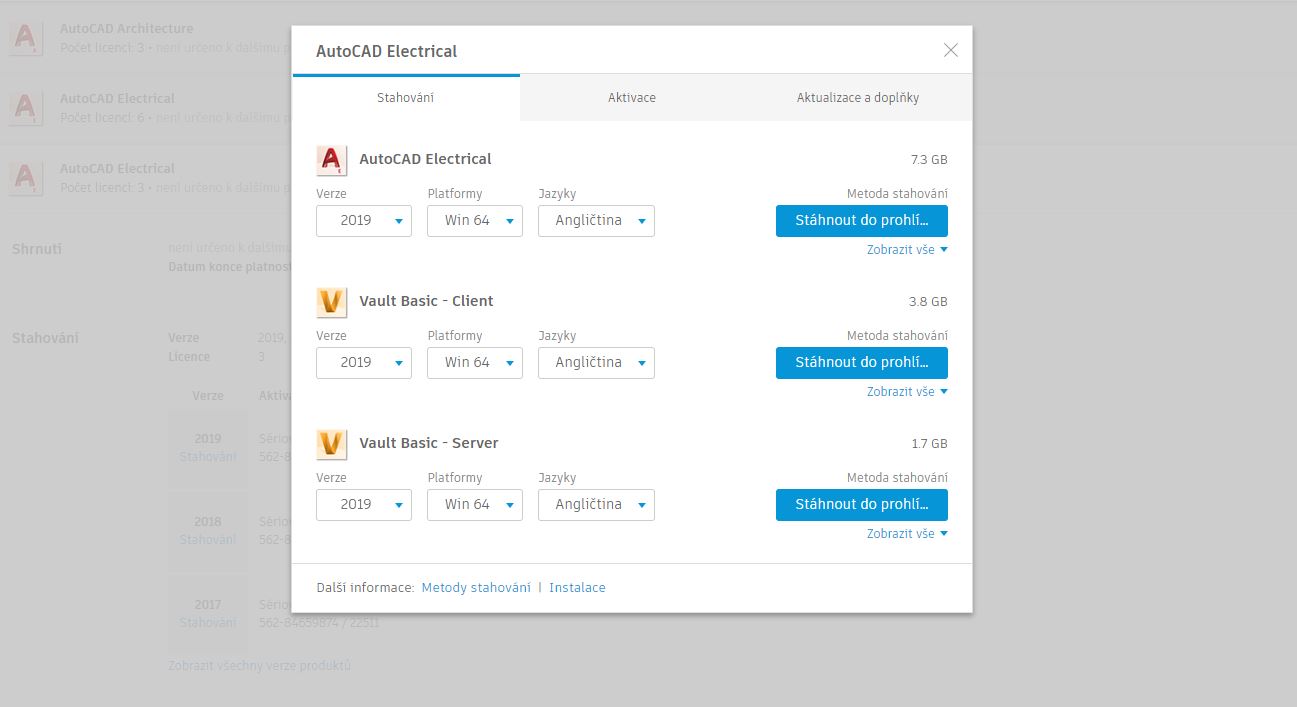
Task: Switch to the Stahování tab
Action: click(x=406, y=98)
